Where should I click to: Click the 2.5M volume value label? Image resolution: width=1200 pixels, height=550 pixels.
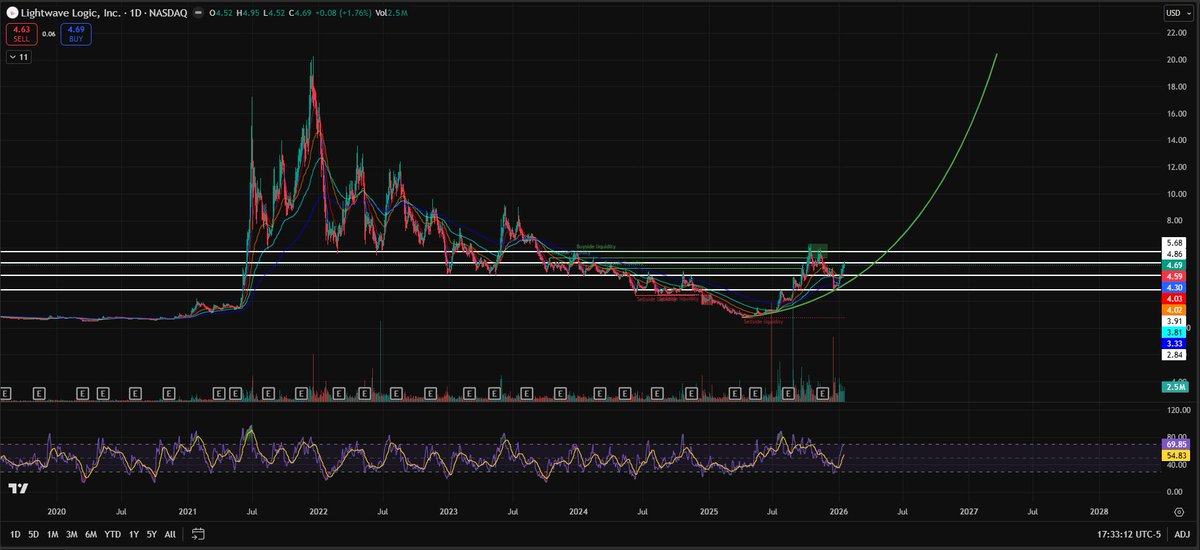[1173, 387]
